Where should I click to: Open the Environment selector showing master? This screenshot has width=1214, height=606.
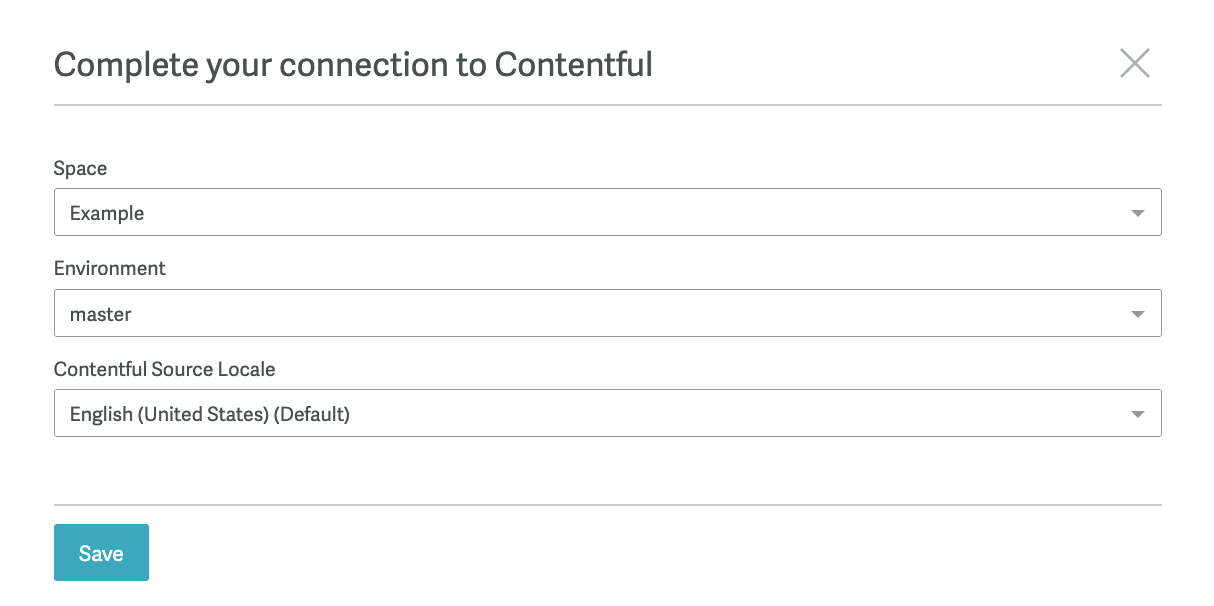pos(607,313)
